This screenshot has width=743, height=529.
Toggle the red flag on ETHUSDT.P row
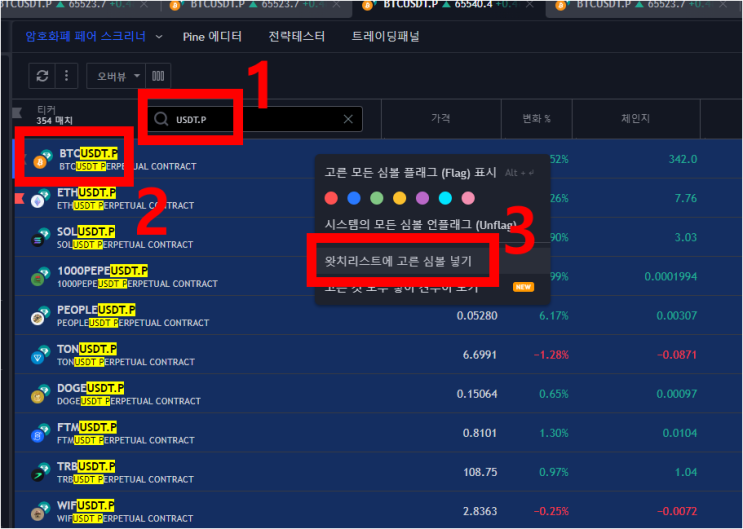(19, 198)
